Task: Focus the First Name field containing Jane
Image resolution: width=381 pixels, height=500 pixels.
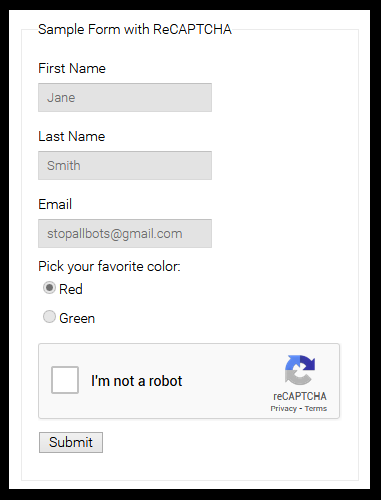Action: 125,97
